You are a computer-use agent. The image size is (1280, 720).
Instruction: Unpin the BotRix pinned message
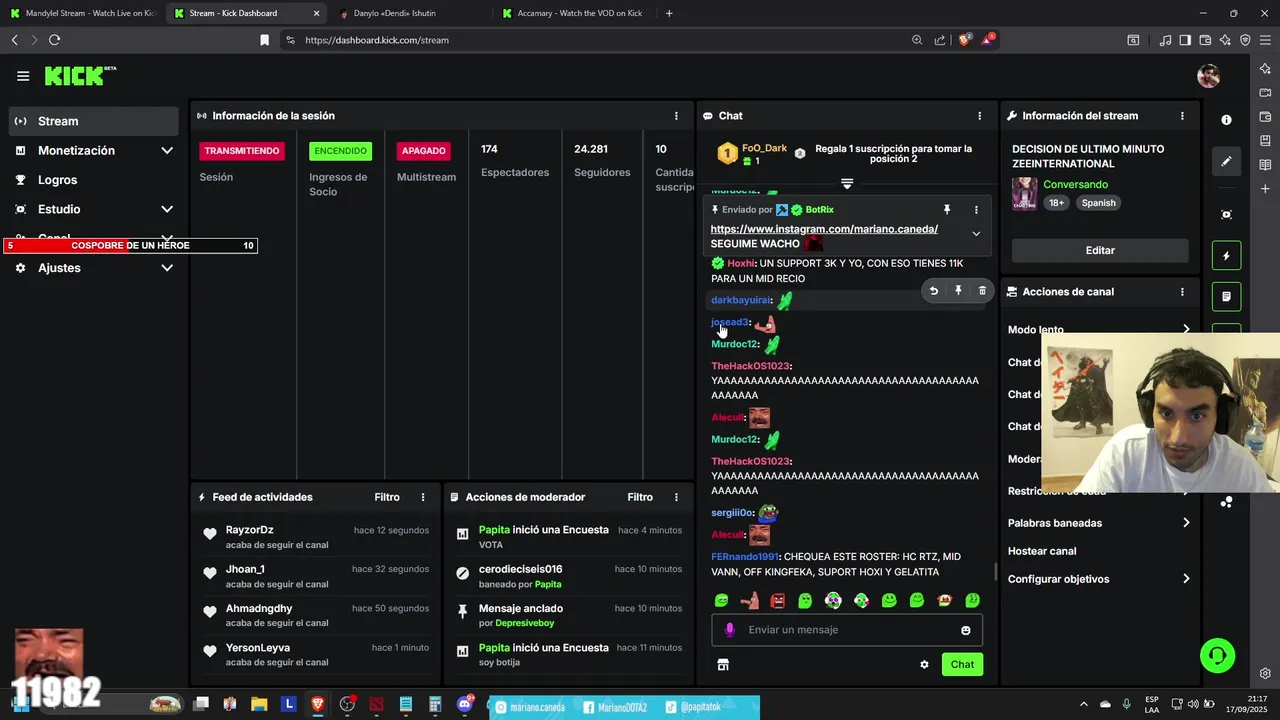click(x=947, y=210)
